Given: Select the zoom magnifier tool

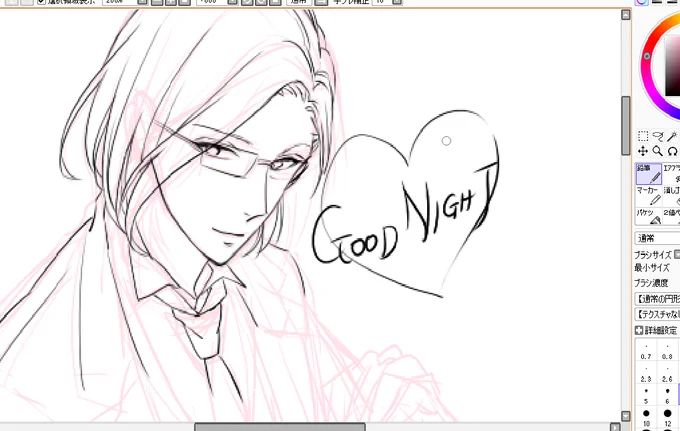Looking at the screenshot, I should (658, 151).
